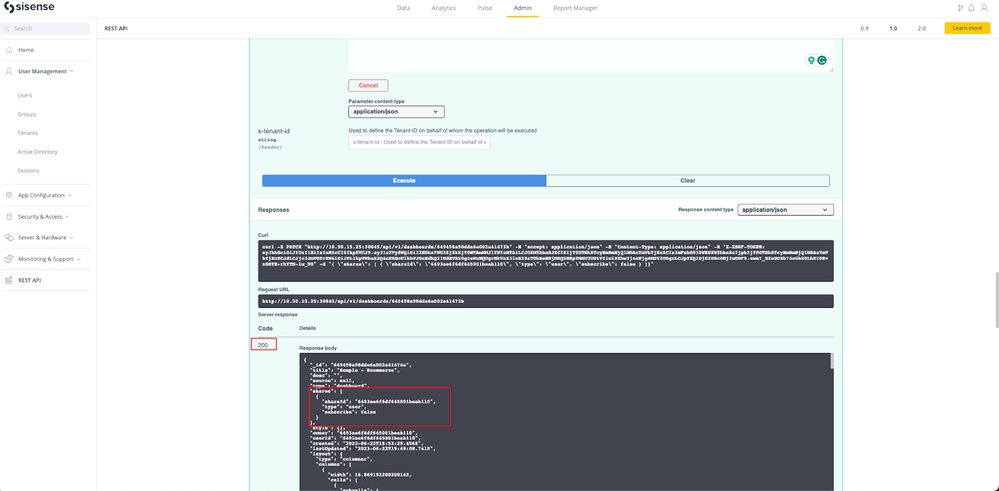Click the green lightbulb suggestion icon
The image size is (999, 491).
(811, 61)
